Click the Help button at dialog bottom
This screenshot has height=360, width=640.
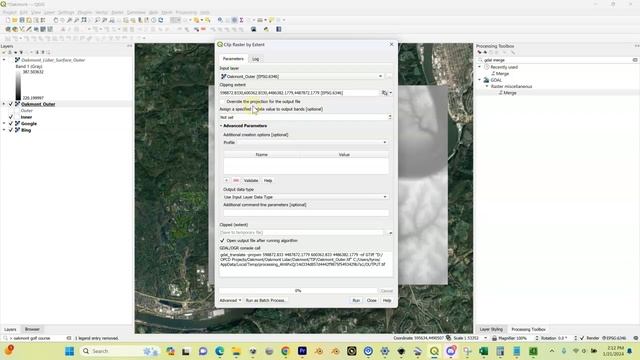pyautogui.click(x=387, y=300)
